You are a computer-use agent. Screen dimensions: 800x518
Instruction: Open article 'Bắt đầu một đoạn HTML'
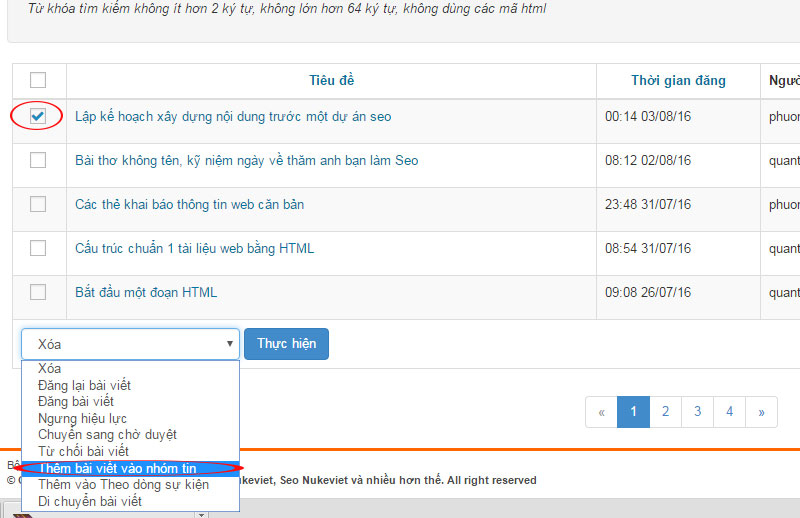click(x=146, y=292)
